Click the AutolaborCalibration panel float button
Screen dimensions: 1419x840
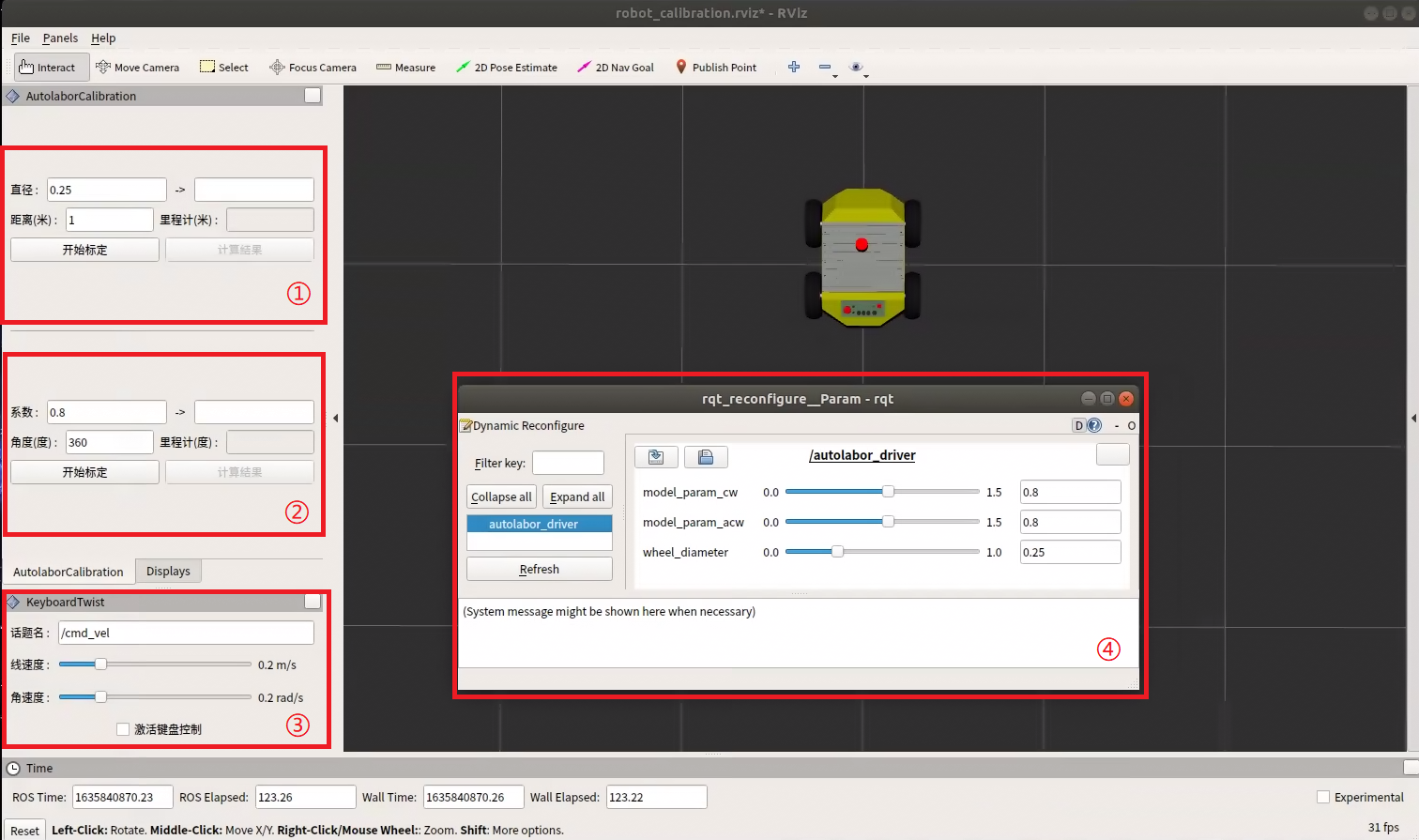coord(313,96)
